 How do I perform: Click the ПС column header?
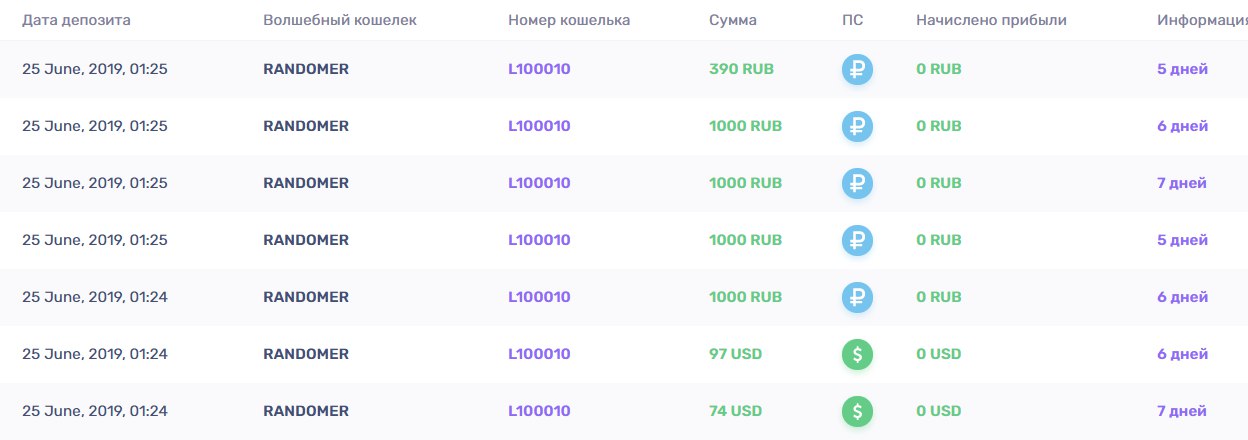pos(852,20)
